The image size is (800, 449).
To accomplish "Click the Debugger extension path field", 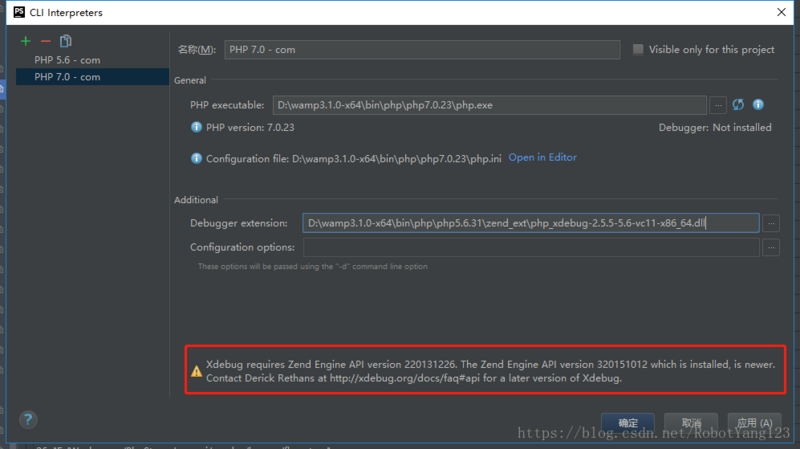I will click(531, 223).
